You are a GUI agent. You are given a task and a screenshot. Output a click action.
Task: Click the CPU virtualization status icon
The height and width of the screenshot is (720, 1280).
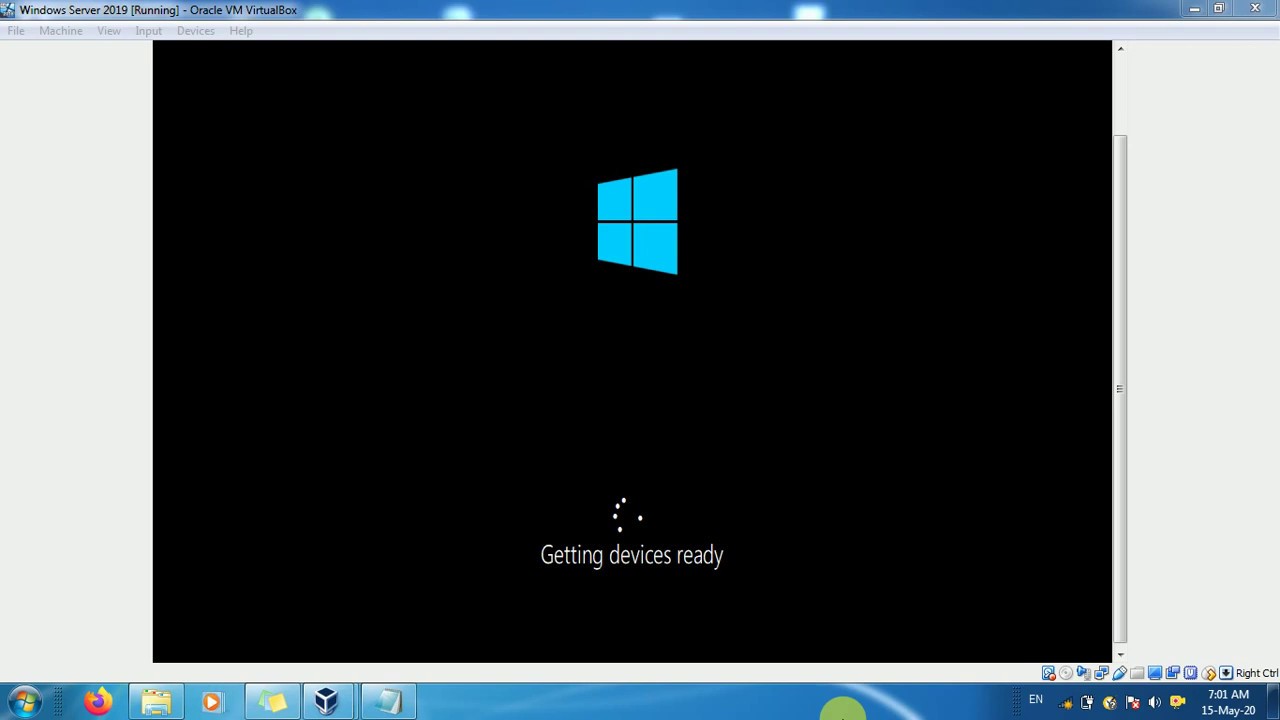point(1190,673)
